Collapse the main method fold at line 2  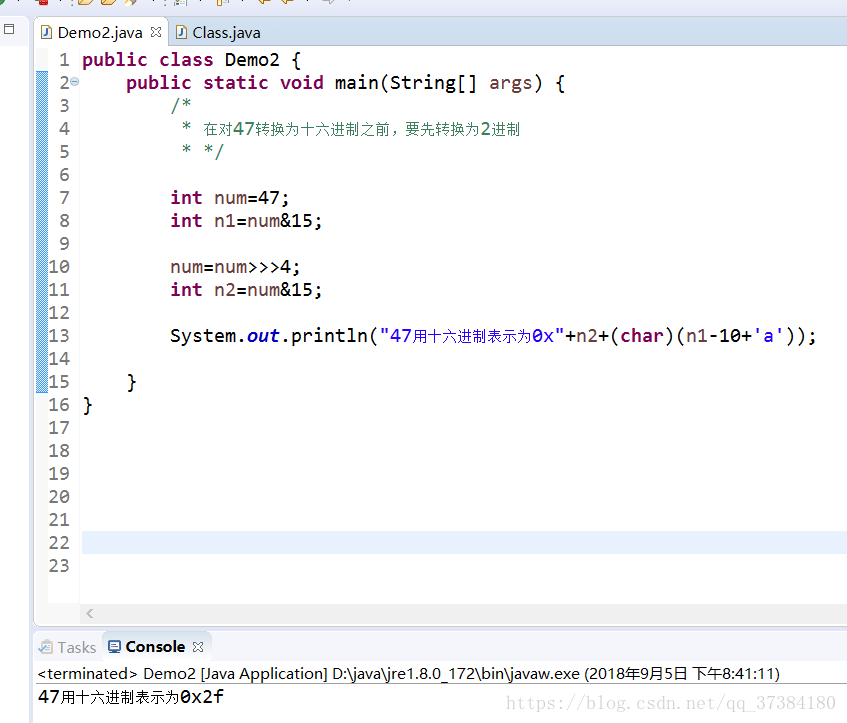(x=75, y=82)
